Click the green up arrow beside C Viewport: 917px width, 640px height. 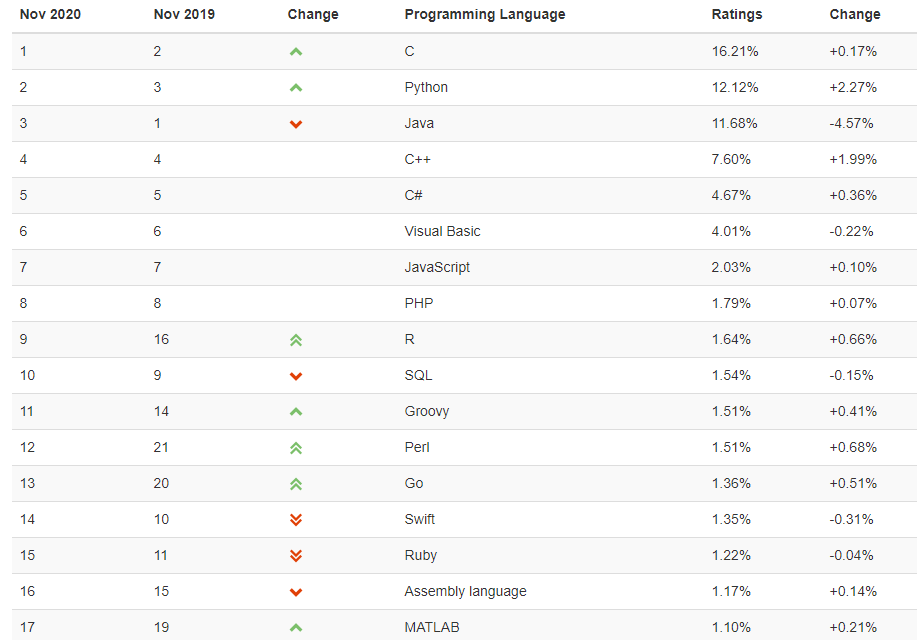296,52
